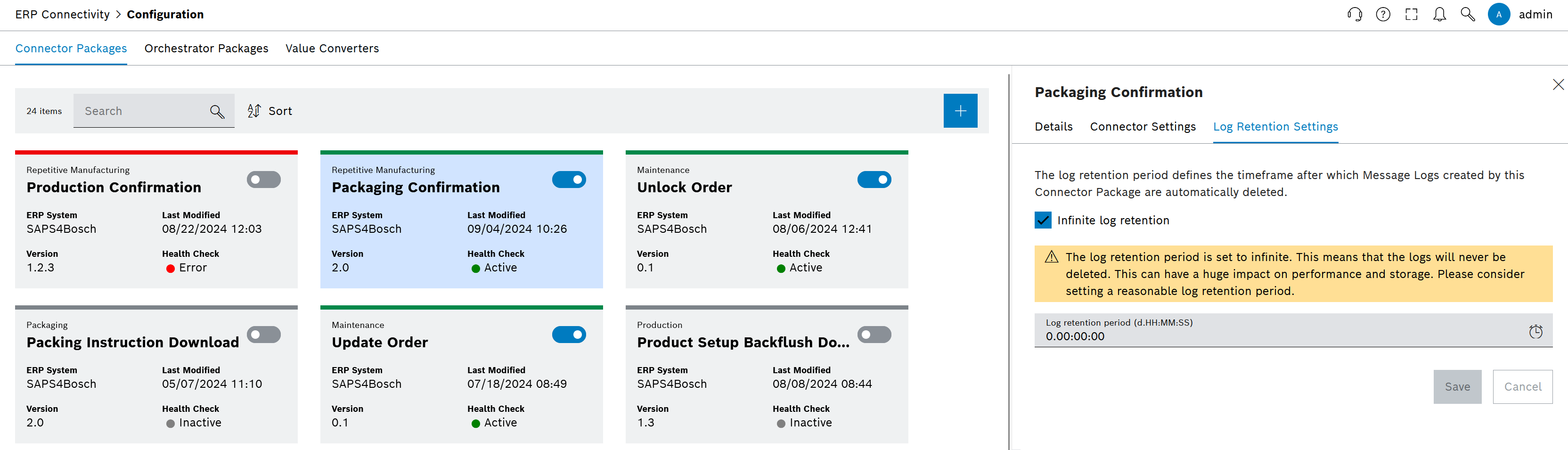Click the Search input field
Viewport: 1568px width, 450px height.
coord(143,111)
